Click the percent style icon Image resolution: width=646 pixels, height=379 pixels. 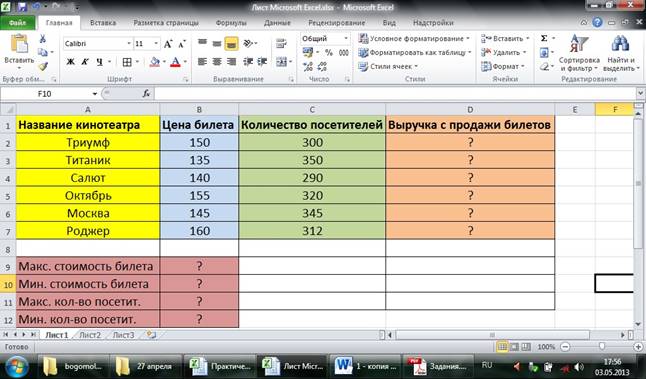pos(329,52)
